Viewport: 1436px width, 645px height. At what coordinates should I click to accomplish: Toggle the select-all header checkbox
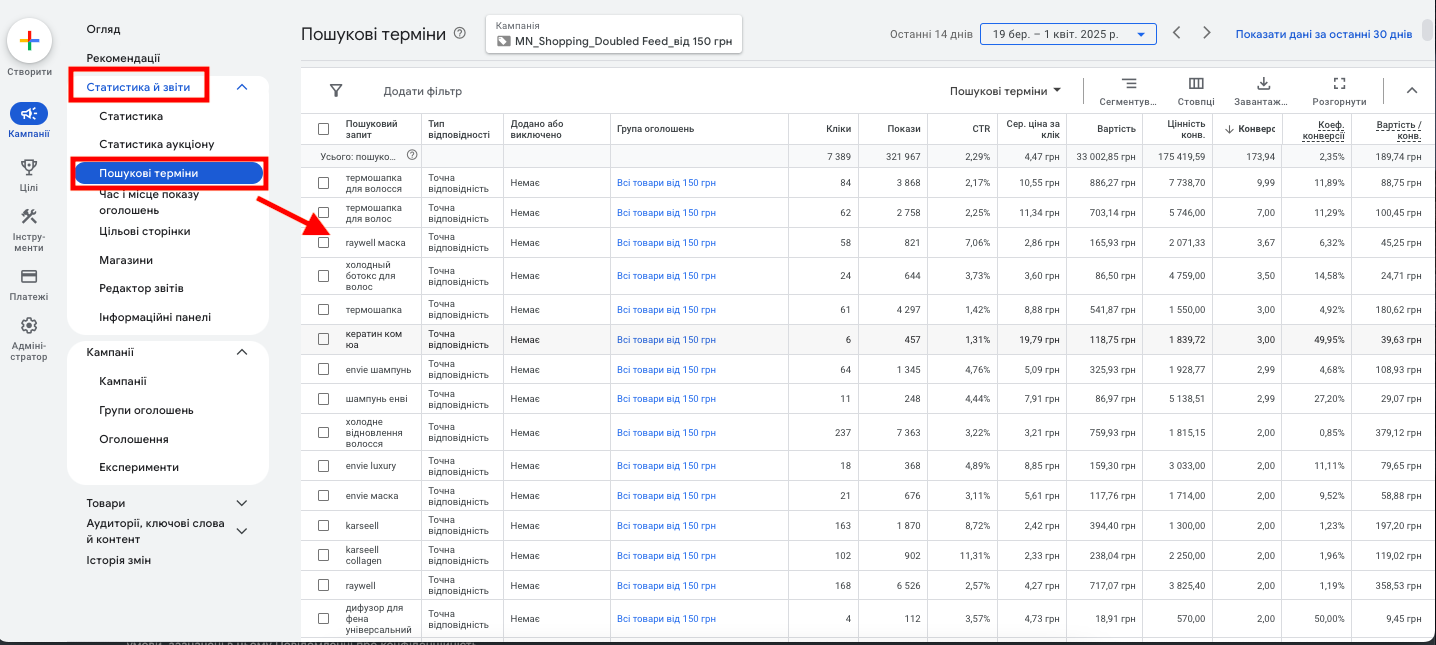[323, 129]
